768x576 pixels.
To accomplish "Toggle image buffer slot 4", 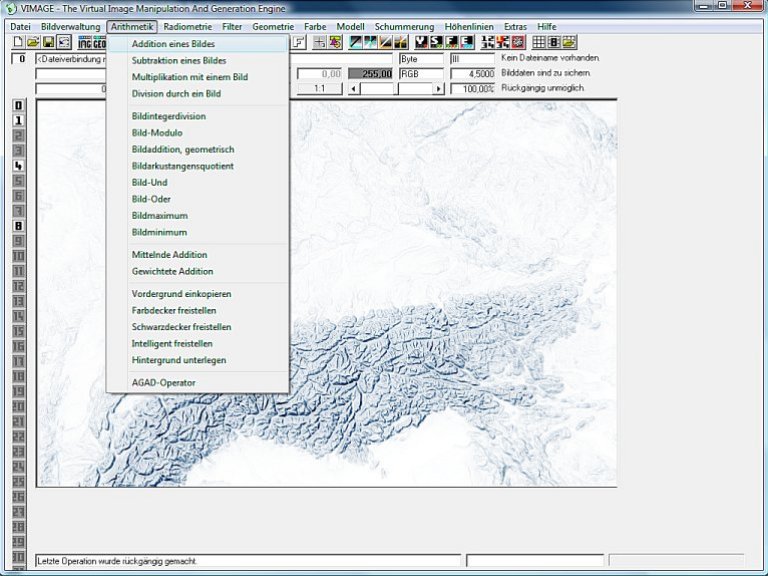I will pyautogui.click(x=18, y=165).
